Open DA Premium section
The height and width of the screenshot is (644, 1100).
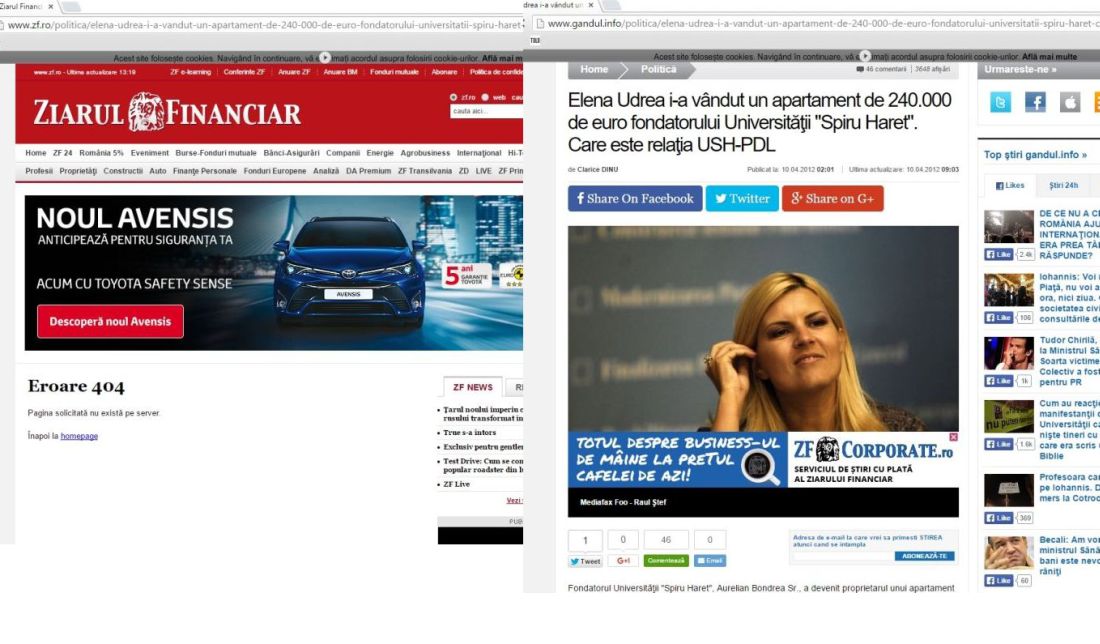pyautogui.click(x=368, y=171)
